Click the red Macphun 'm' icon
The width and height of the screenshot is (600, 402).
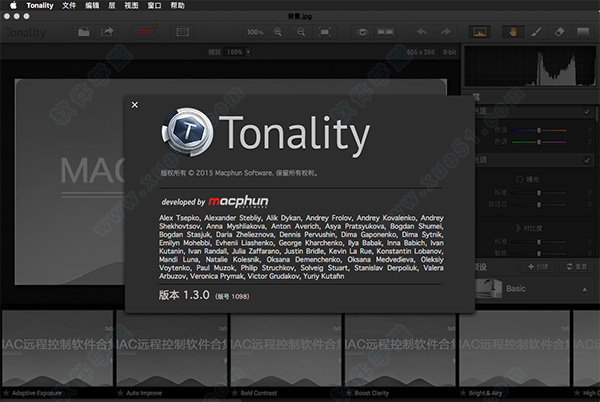(144, 32)
